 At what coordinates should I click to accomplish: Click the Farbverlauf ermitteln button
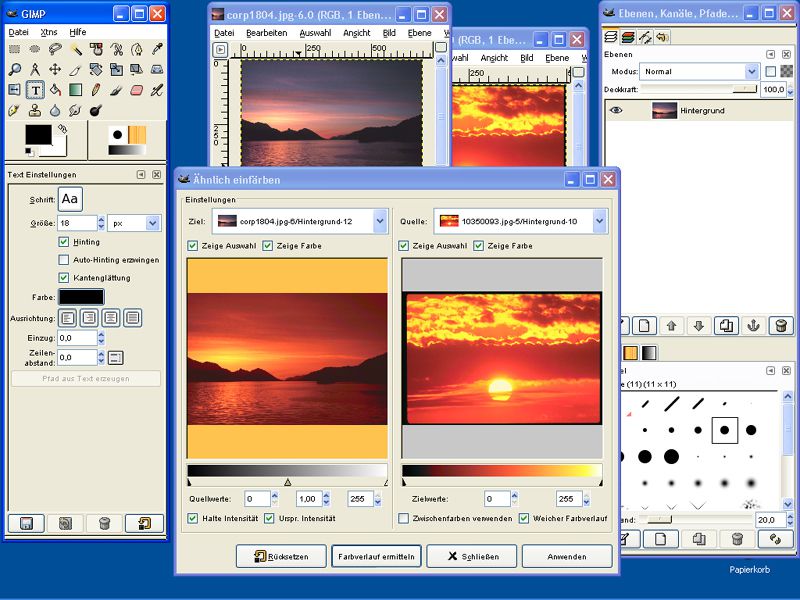click(376, 556)
